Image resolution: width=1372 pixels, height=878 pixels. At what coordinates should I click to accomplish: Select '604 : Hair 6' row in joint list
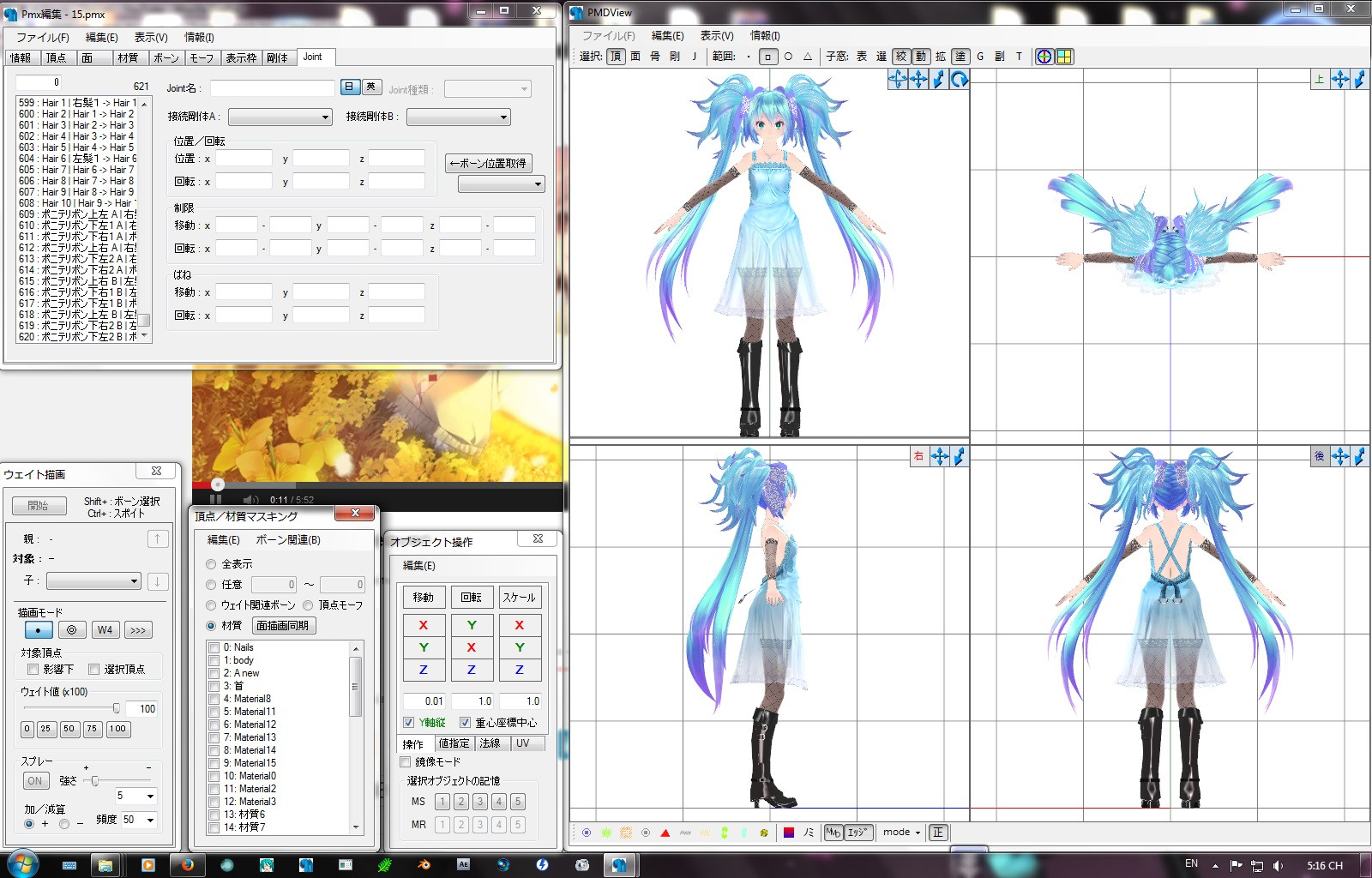[77, 159]
